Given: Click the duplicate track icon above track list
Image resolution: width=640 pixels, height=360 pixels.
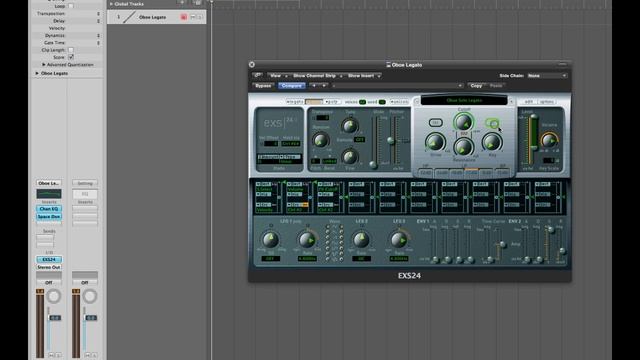Looking at the screenshot, I should coord(198,3).
